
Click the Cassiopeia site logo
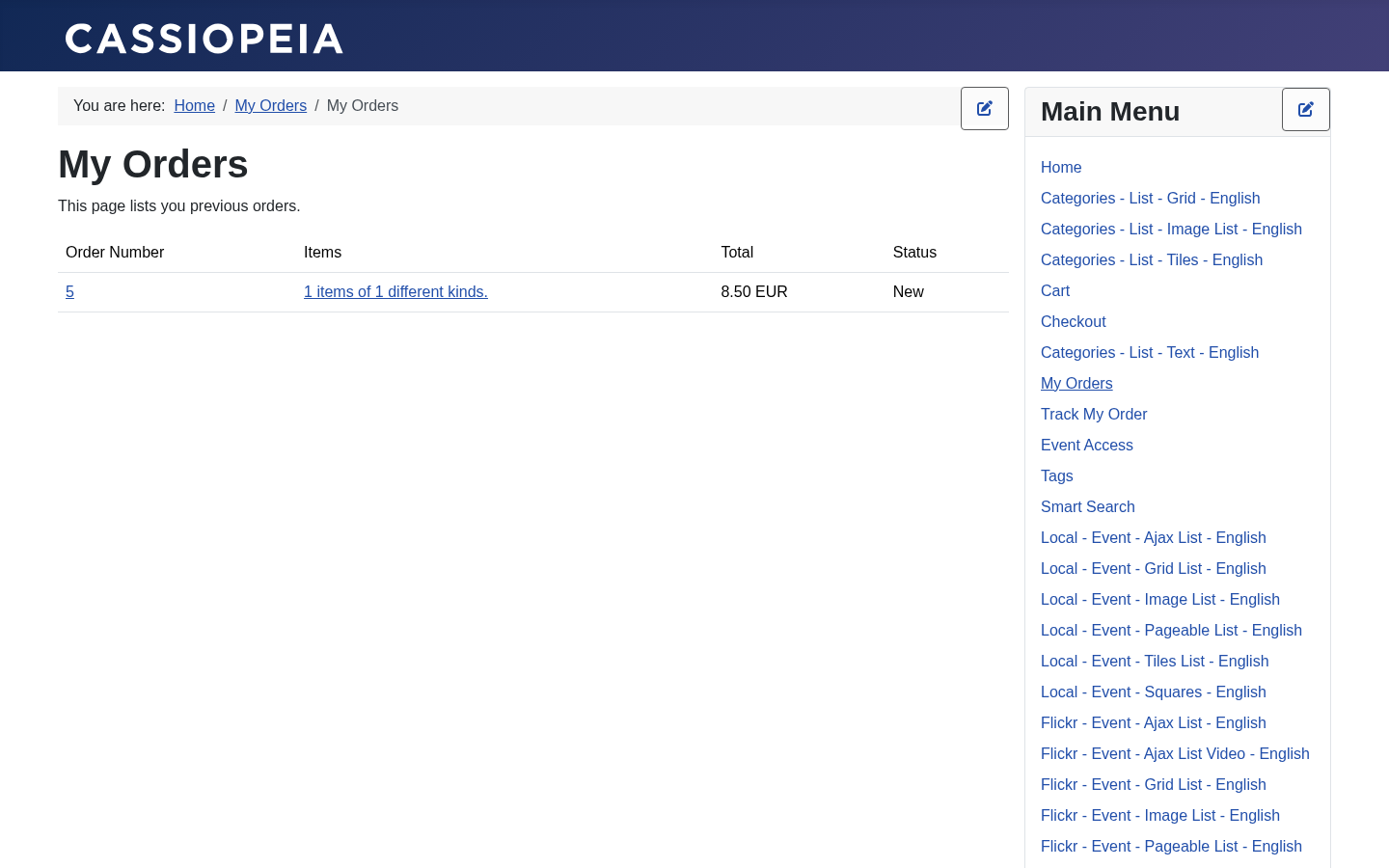point(204,39)
